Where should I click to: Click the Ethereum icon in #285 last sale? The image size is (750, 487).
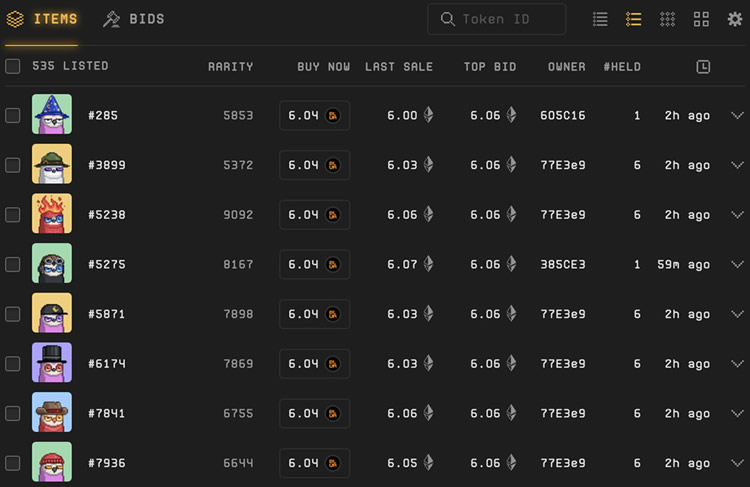coord(429,115)
